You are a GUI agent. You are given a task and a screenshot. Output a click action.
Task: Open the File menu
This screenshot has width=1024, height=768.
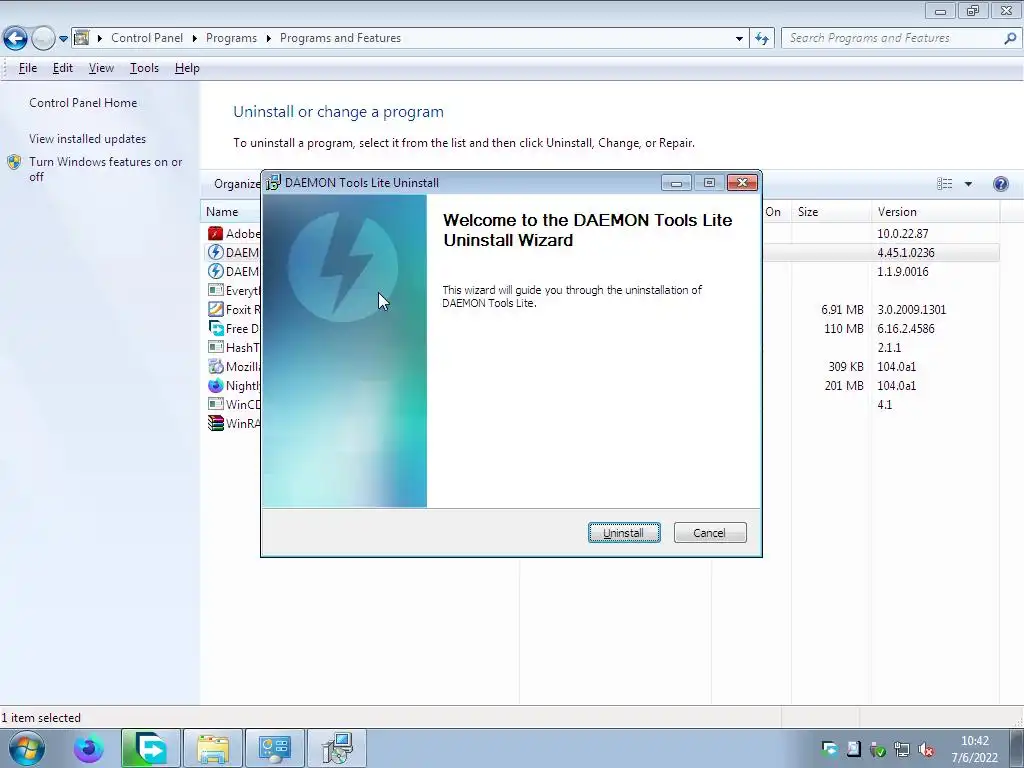27,68
